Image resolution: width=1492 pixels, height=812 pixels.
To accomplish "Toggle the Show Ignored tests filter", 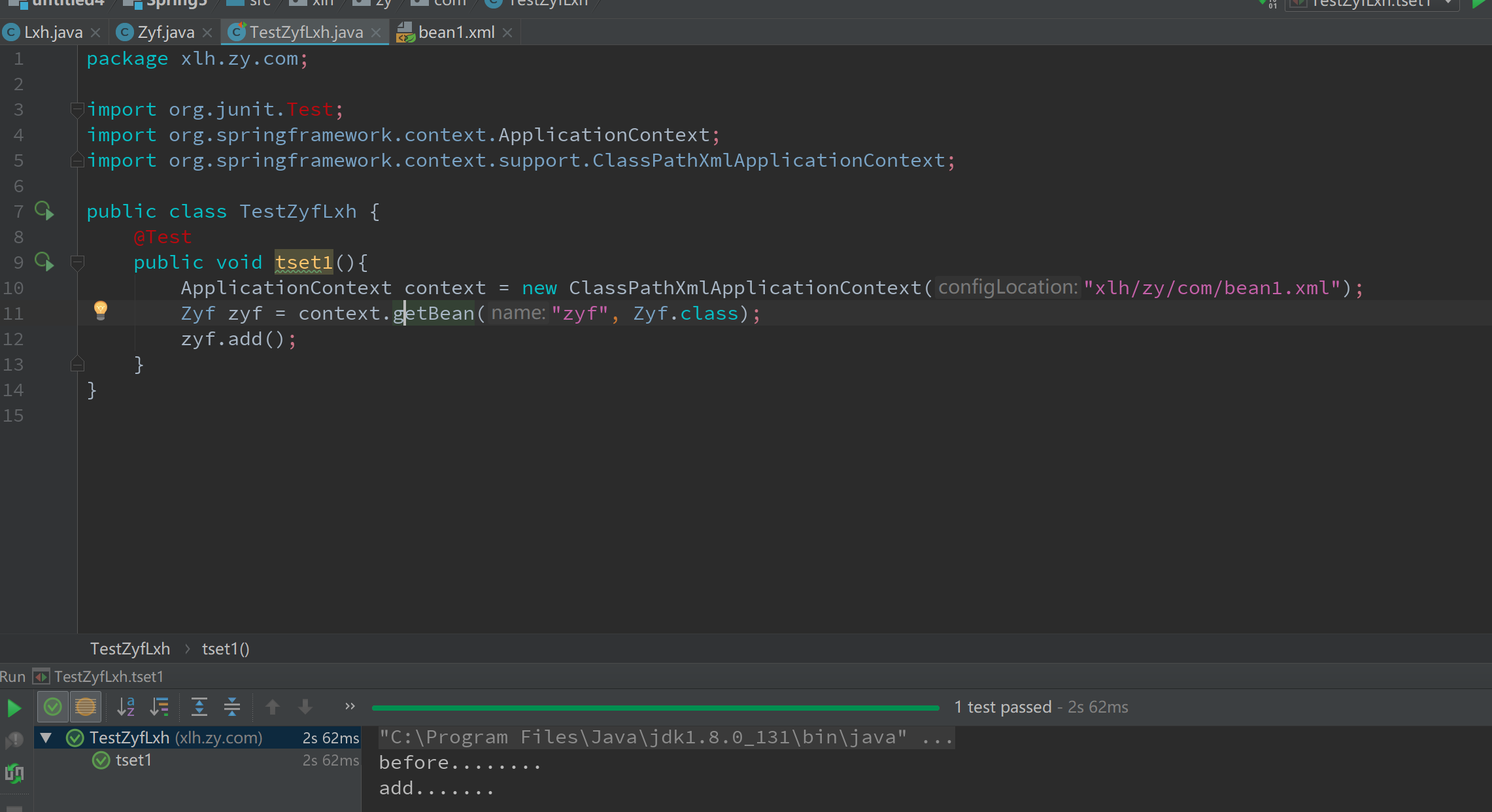I will coord(86,707).
